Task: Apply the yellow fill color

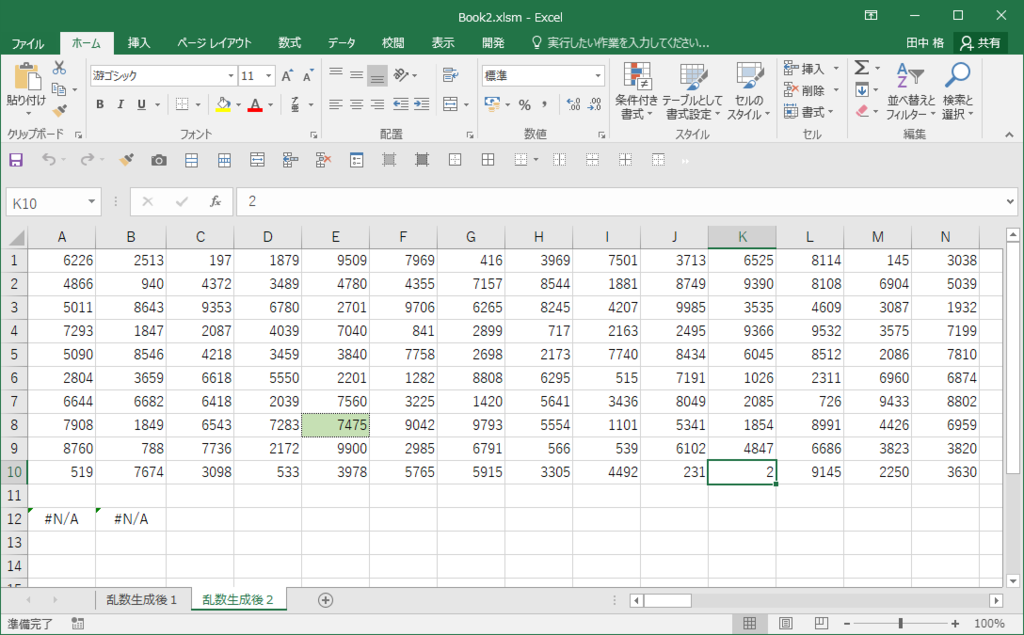Action: (x=223, y=105)
